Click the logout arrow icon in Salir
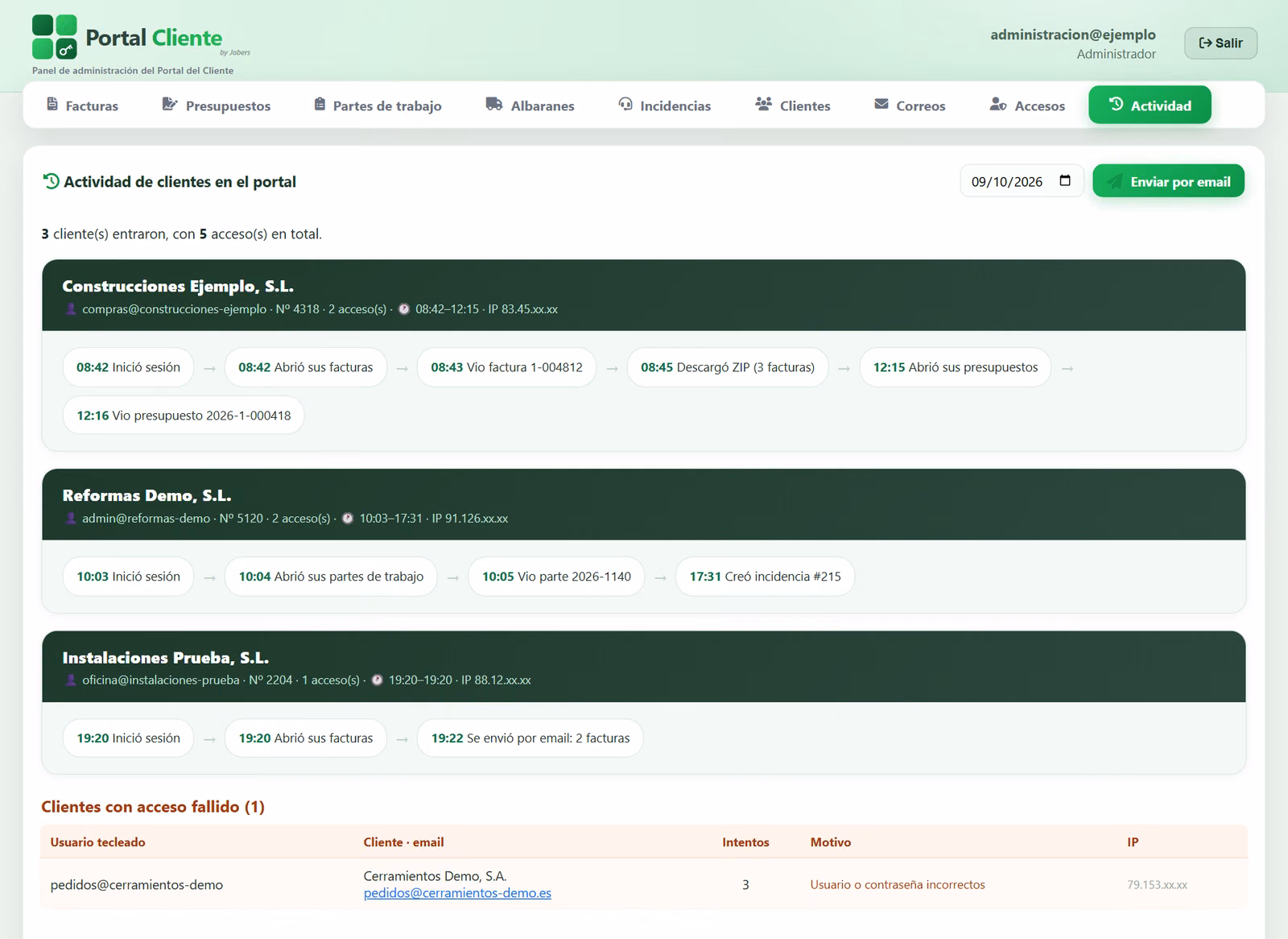The height and width of the screenshot is (939, 1288). (x=1205, y=43)
